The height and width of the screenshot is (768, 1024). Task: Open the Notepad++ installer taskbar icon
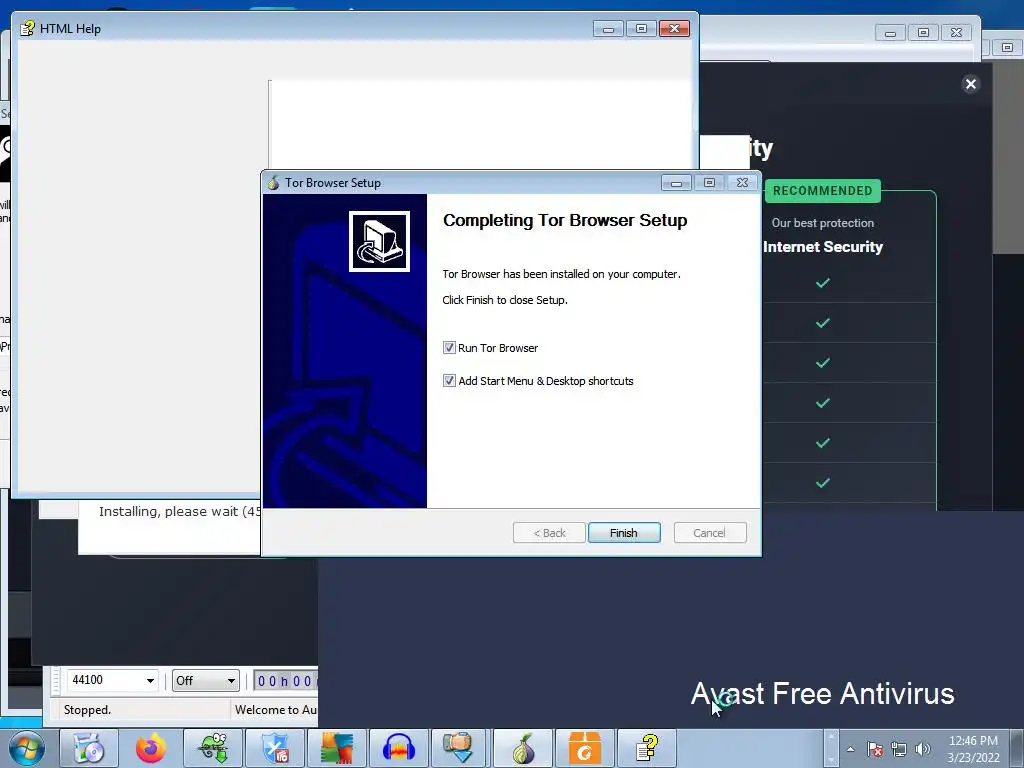(213, 748)
